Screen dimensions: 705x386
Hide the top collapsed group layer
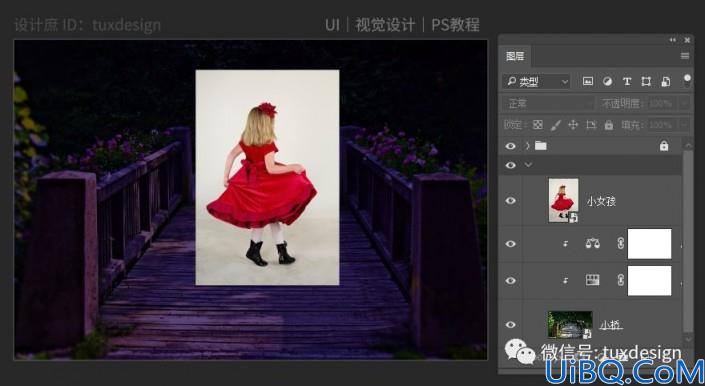point(510,146)
